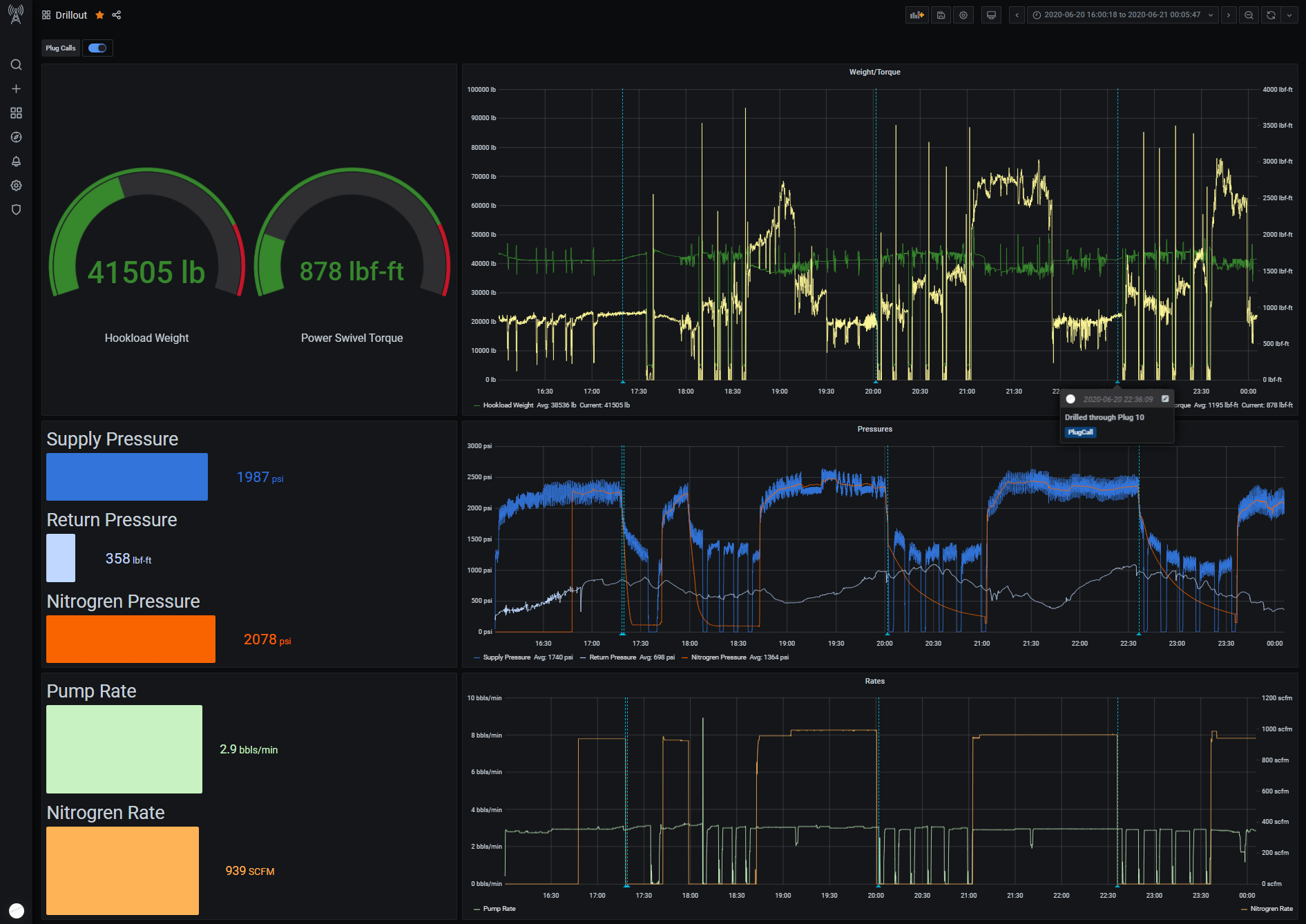
Task: Click the Drilled through Plug 10 annotation text
Action: (x=1104, y=417)
